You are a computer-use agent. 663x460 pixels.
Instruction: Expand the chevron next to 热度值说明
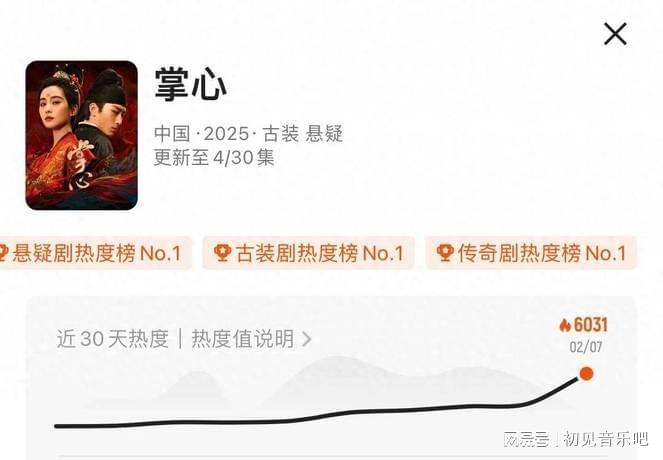click(x=307, y=339)
